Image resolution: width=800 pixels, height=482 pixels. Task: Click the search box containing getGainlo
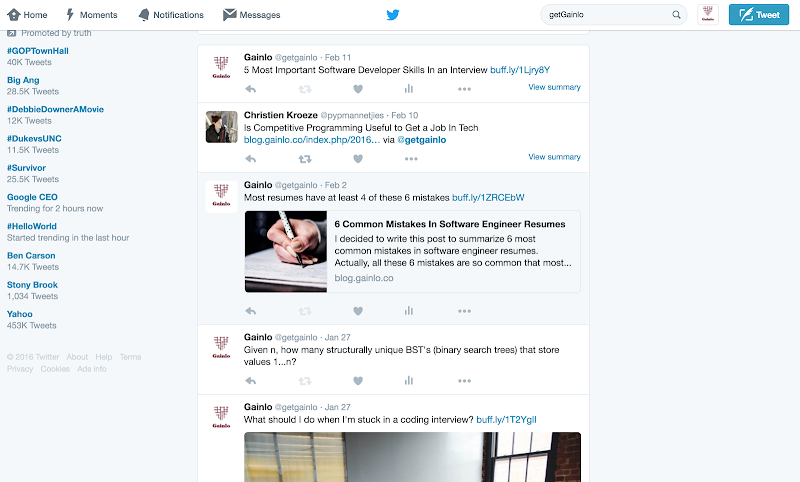(614, 15)
